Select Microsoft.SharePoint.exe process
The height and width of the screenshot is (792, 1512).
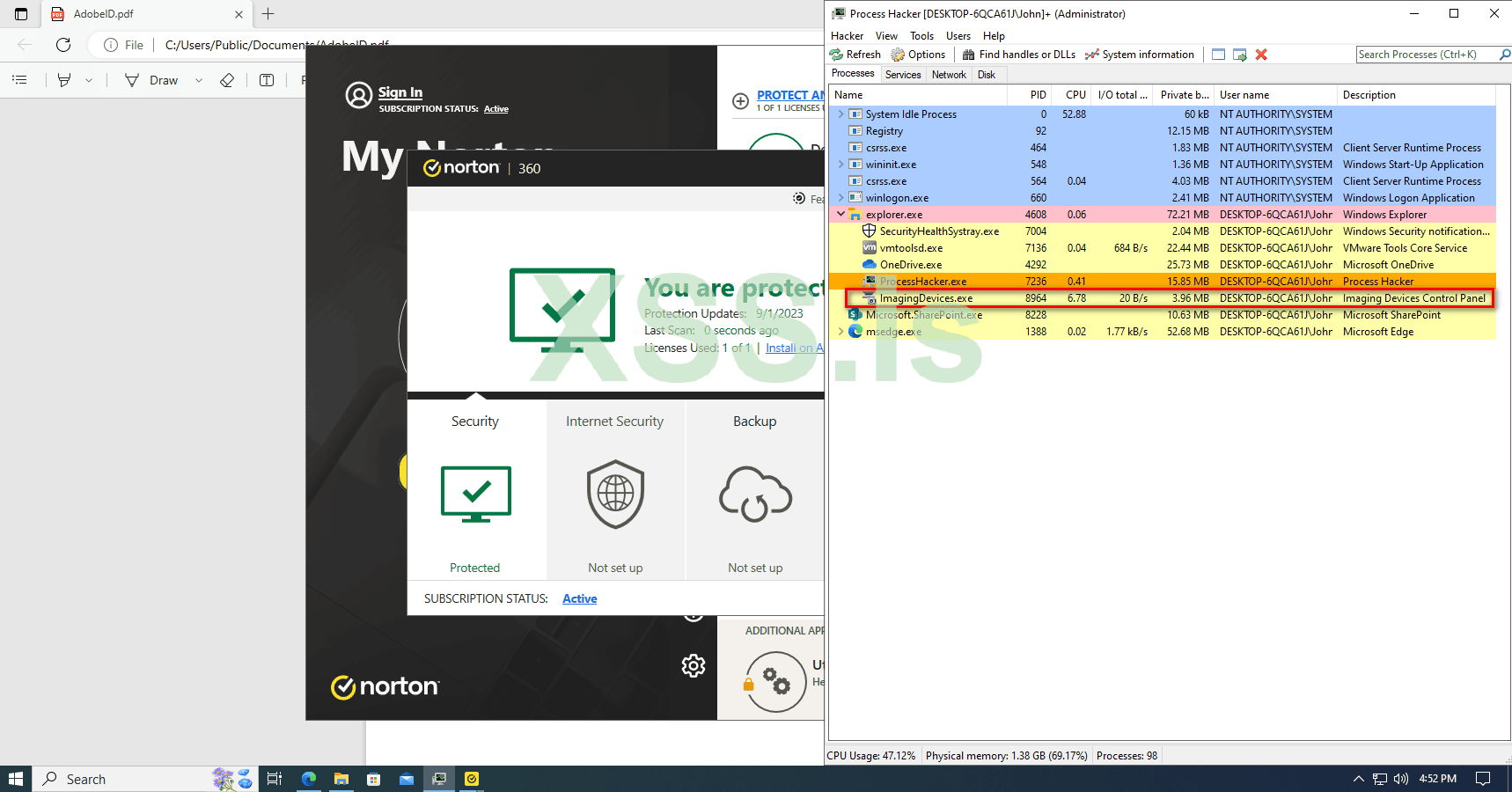click(1162, 315)
